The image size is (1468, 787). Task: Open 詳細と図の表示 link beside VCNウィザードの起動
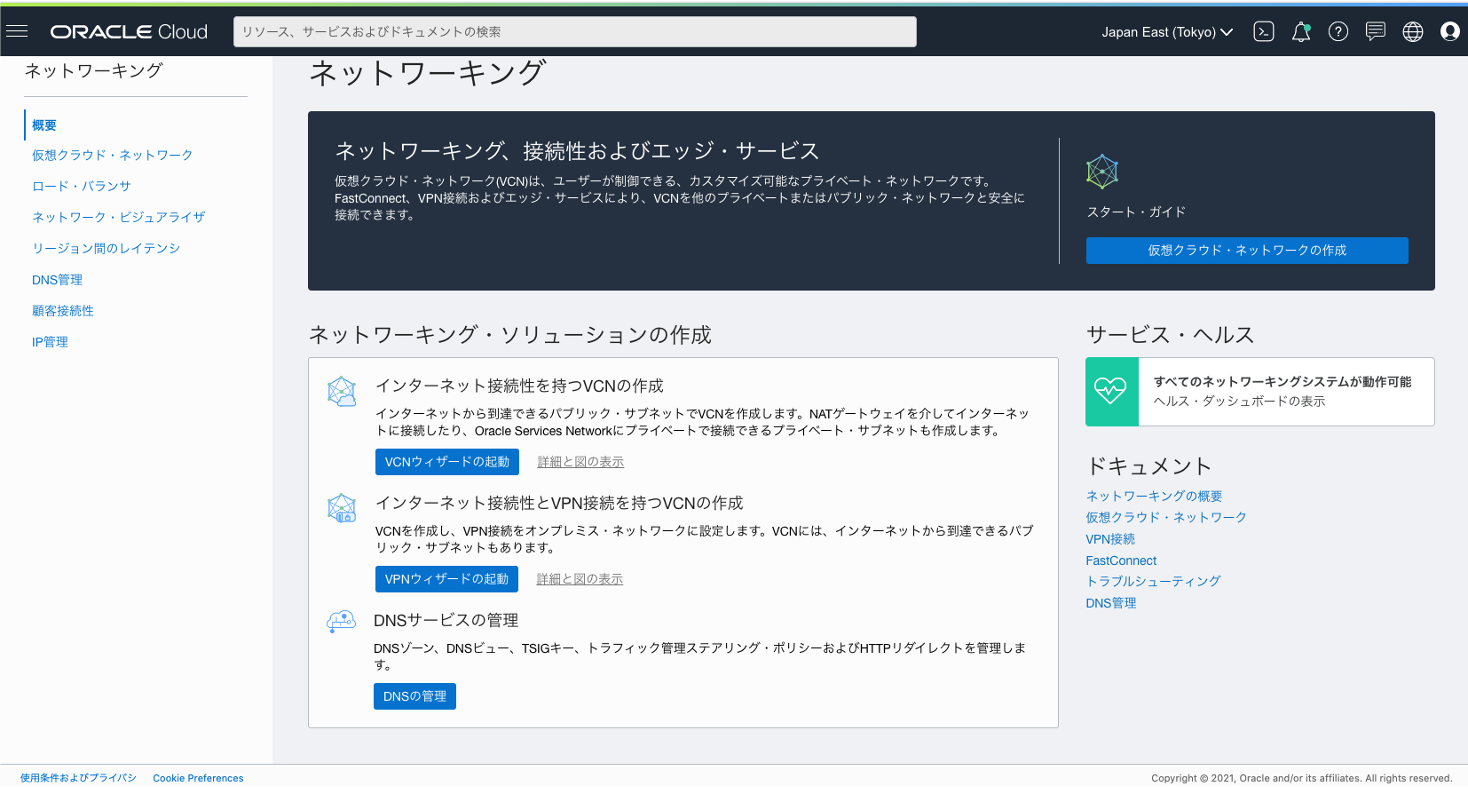point(581,462)
